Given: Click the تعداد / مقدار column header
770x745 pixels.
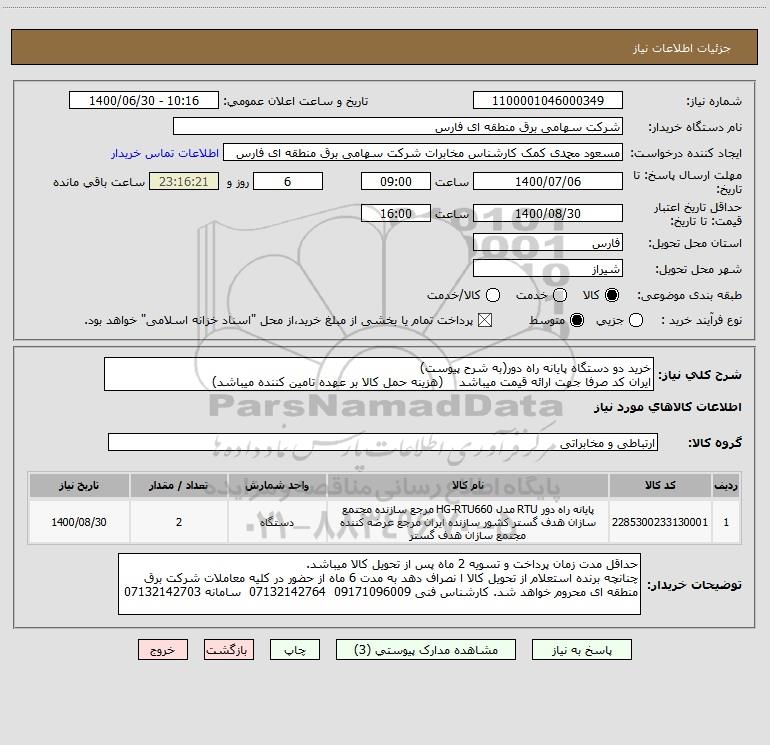Looking at the screenshot, I should coord(179,485).
